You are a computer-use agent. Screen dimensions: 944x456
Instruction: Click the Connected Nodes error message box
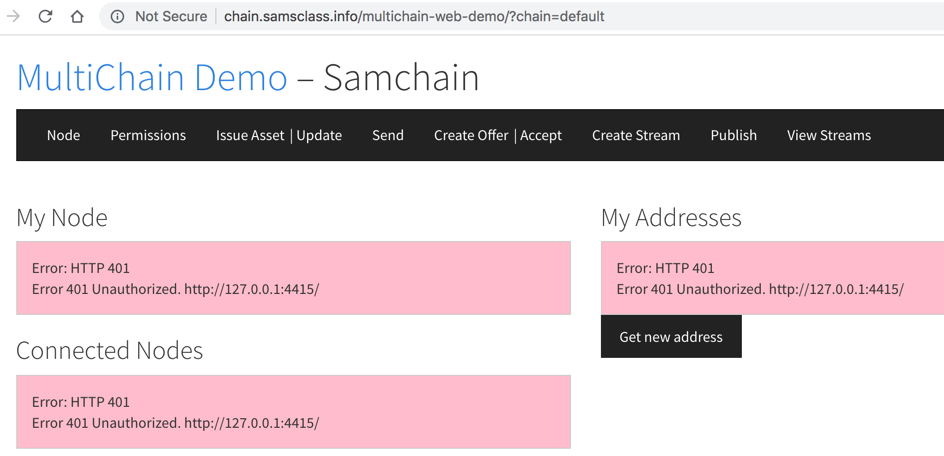(x=293, y=412)
